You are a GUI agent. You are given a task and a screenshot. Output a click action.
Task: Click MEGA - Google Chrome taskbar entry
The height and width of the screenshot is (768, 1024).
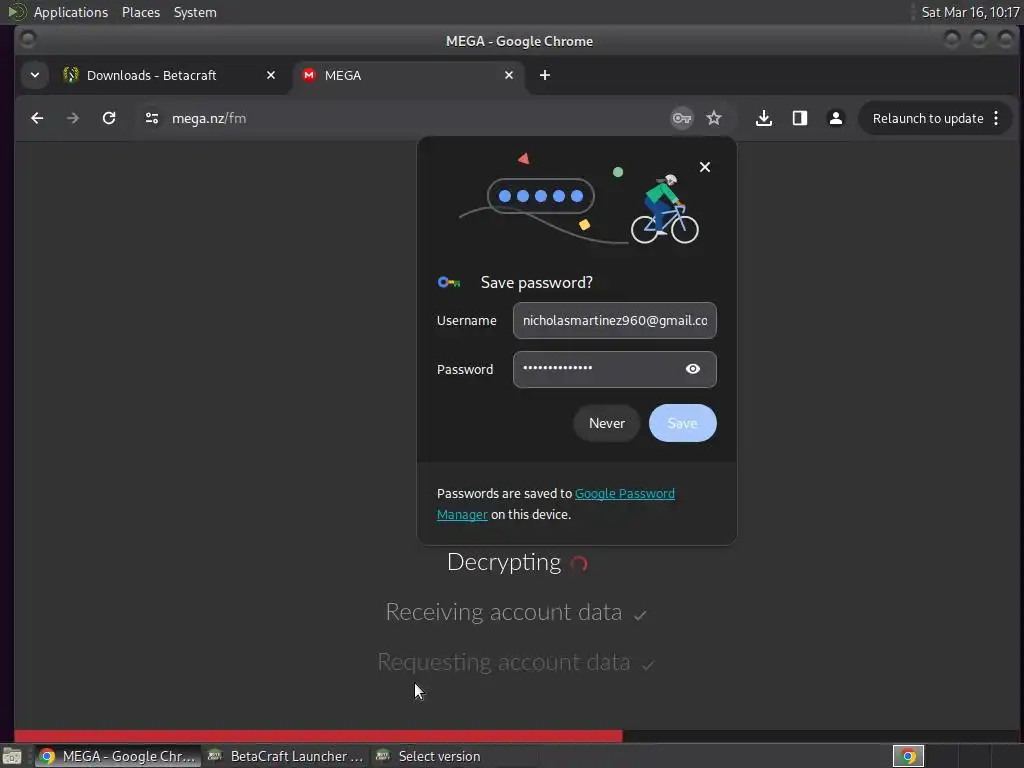(x=118, y=756)
